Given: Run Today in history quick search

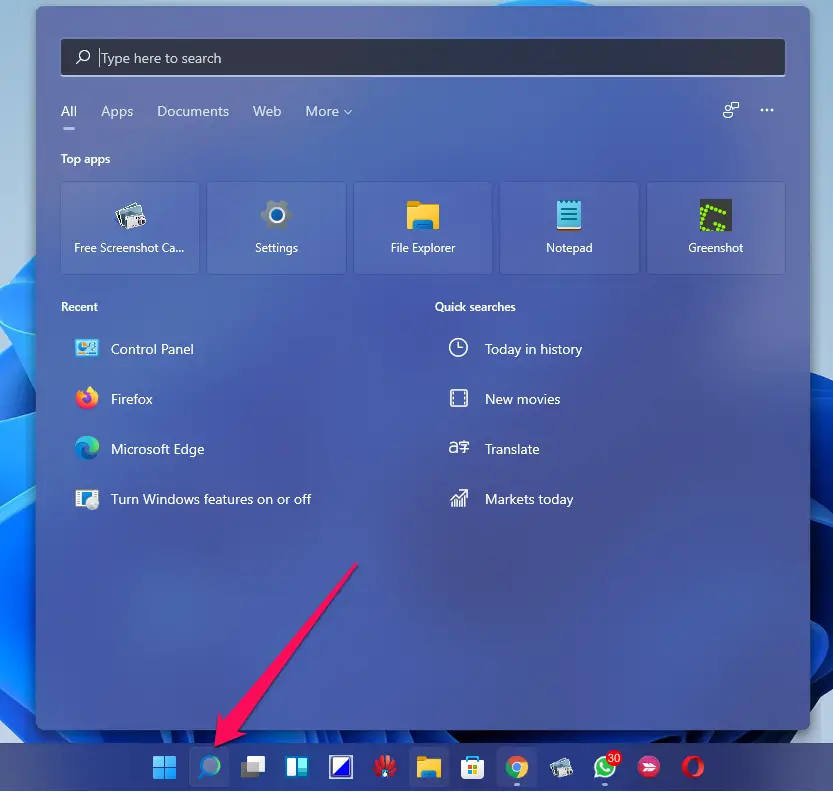Looking at the screenshot, I should (x=515, y=349).
